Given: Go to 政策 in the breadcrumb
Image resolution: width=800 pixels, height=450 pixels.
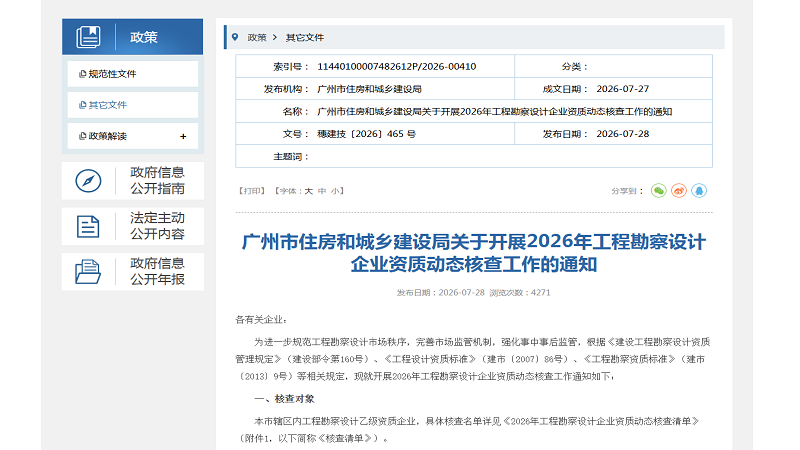Looking at the screenshot, I should [x=257, y=37].
